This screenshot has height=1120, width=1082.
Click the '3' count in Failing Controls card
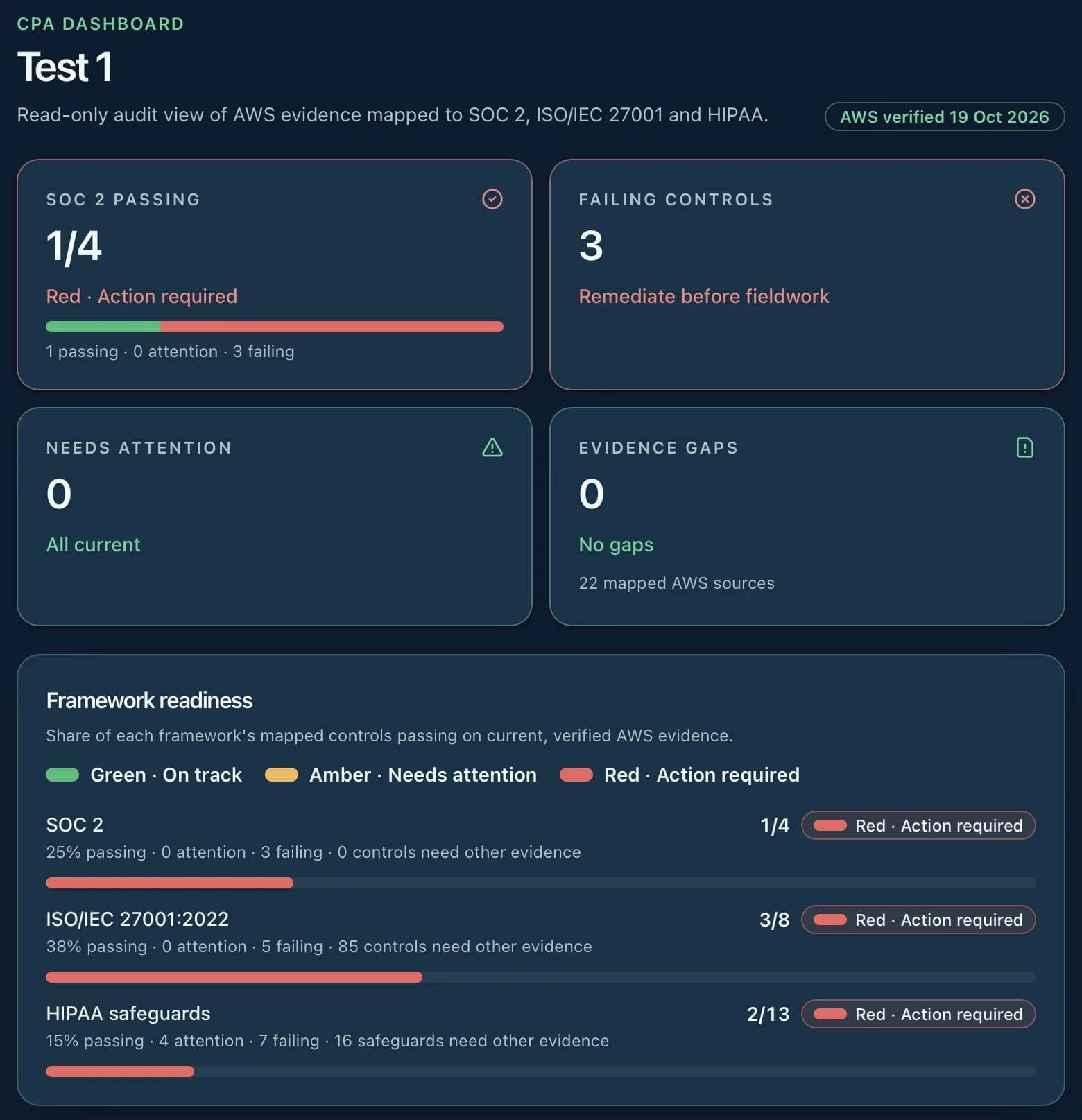click(x=591, y=245)
